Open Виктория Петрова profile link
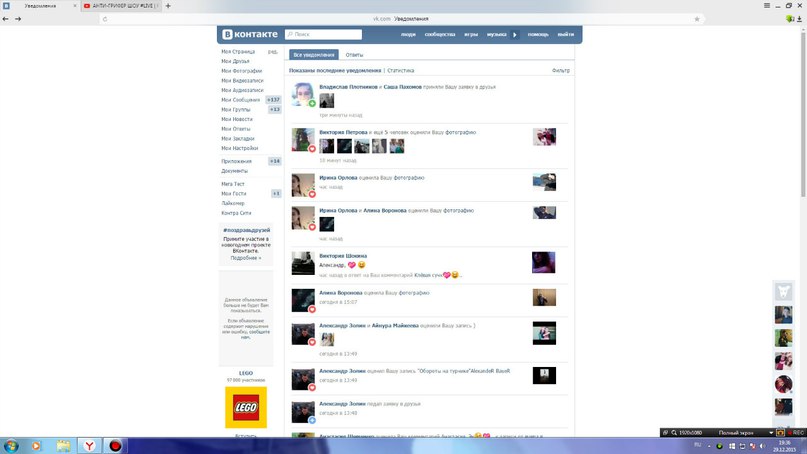The height and width of the screenshot is (454, 807). [343, 132]
